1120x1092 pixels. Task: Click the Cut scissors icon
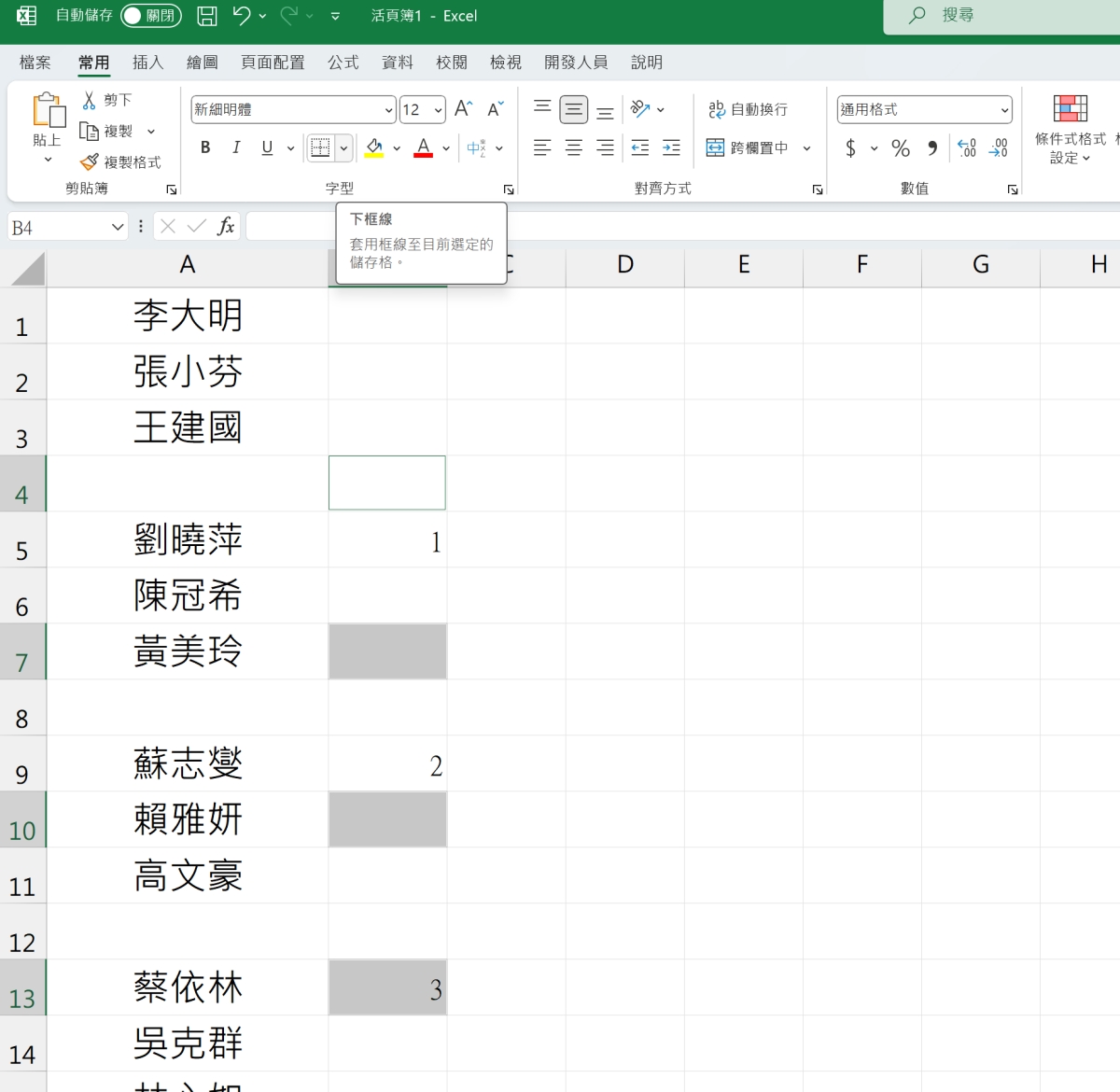pyautogui.click(x=90, y=100)
